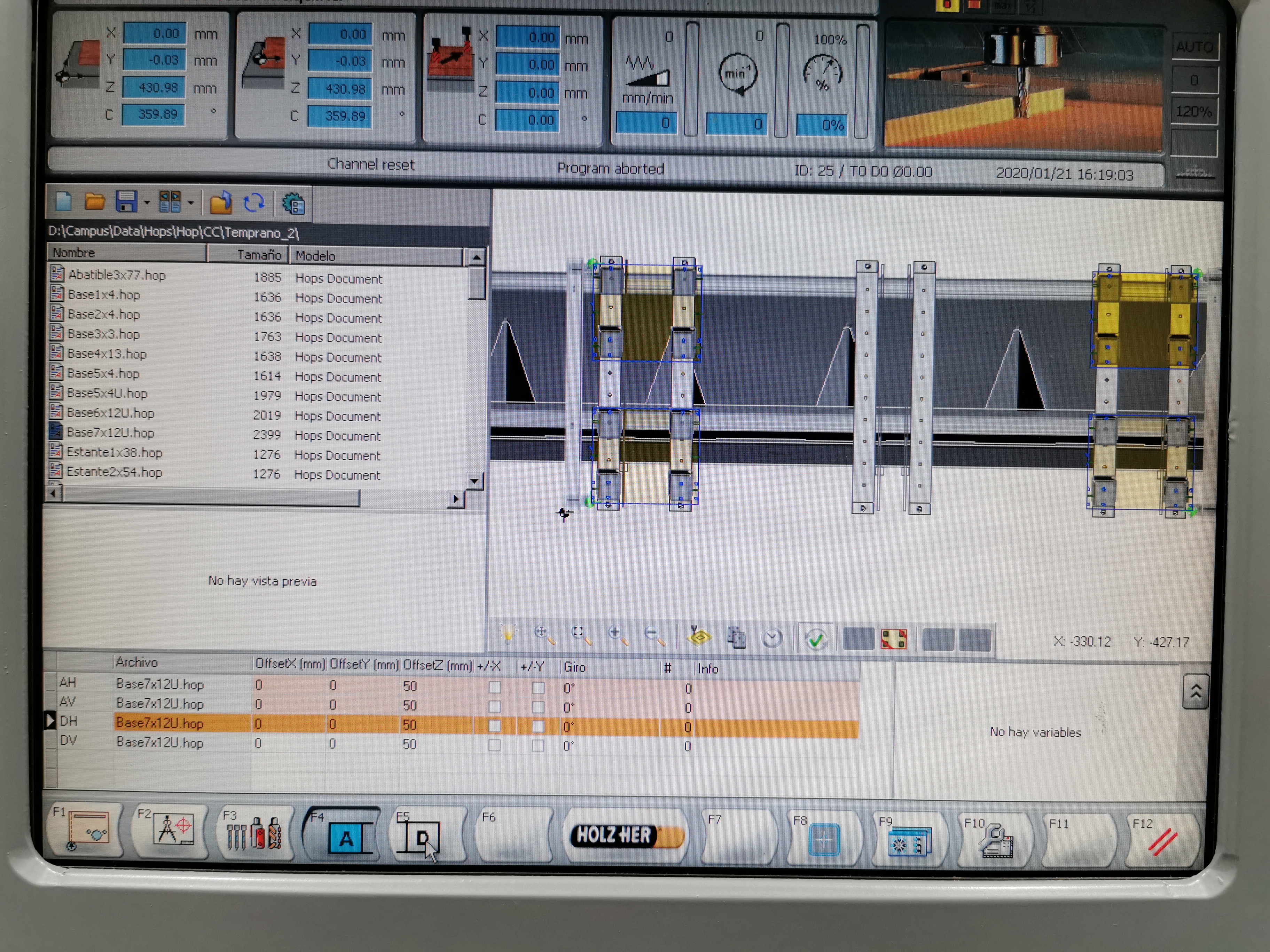Image resolution: width=1270 pixels, height=952 pixels.
Task: Toggle +/-Y checkbox for the AH row
Action: pos(538,688)
